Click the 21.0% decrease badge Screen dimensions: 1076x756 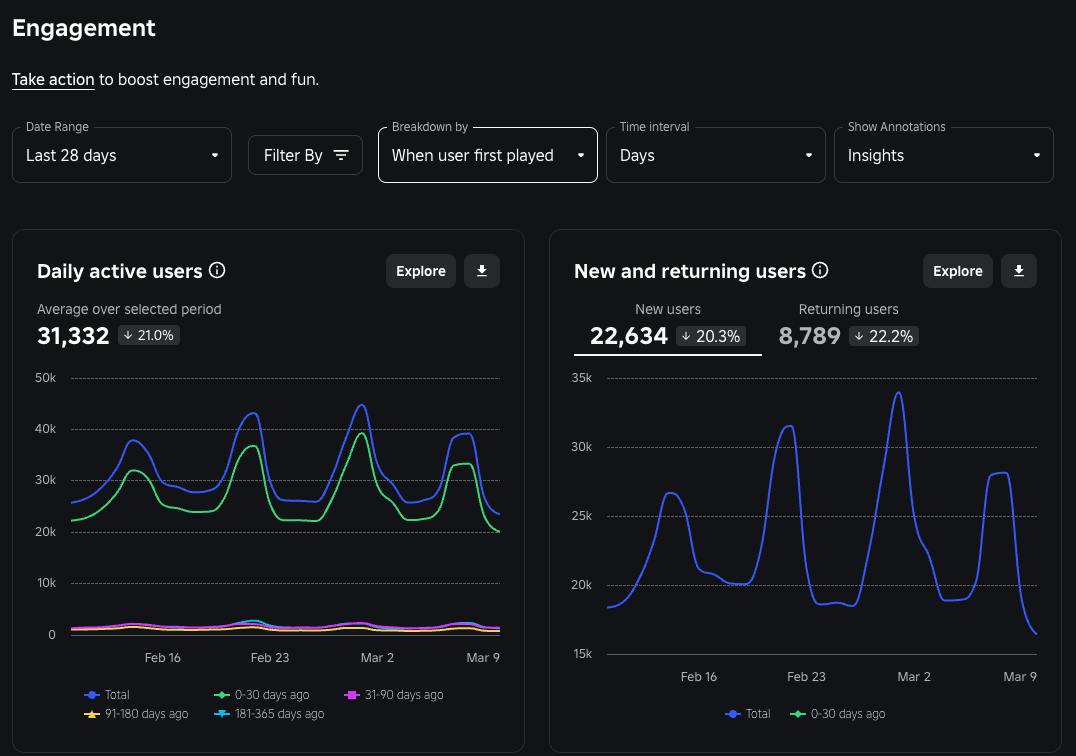click(149, 335)
